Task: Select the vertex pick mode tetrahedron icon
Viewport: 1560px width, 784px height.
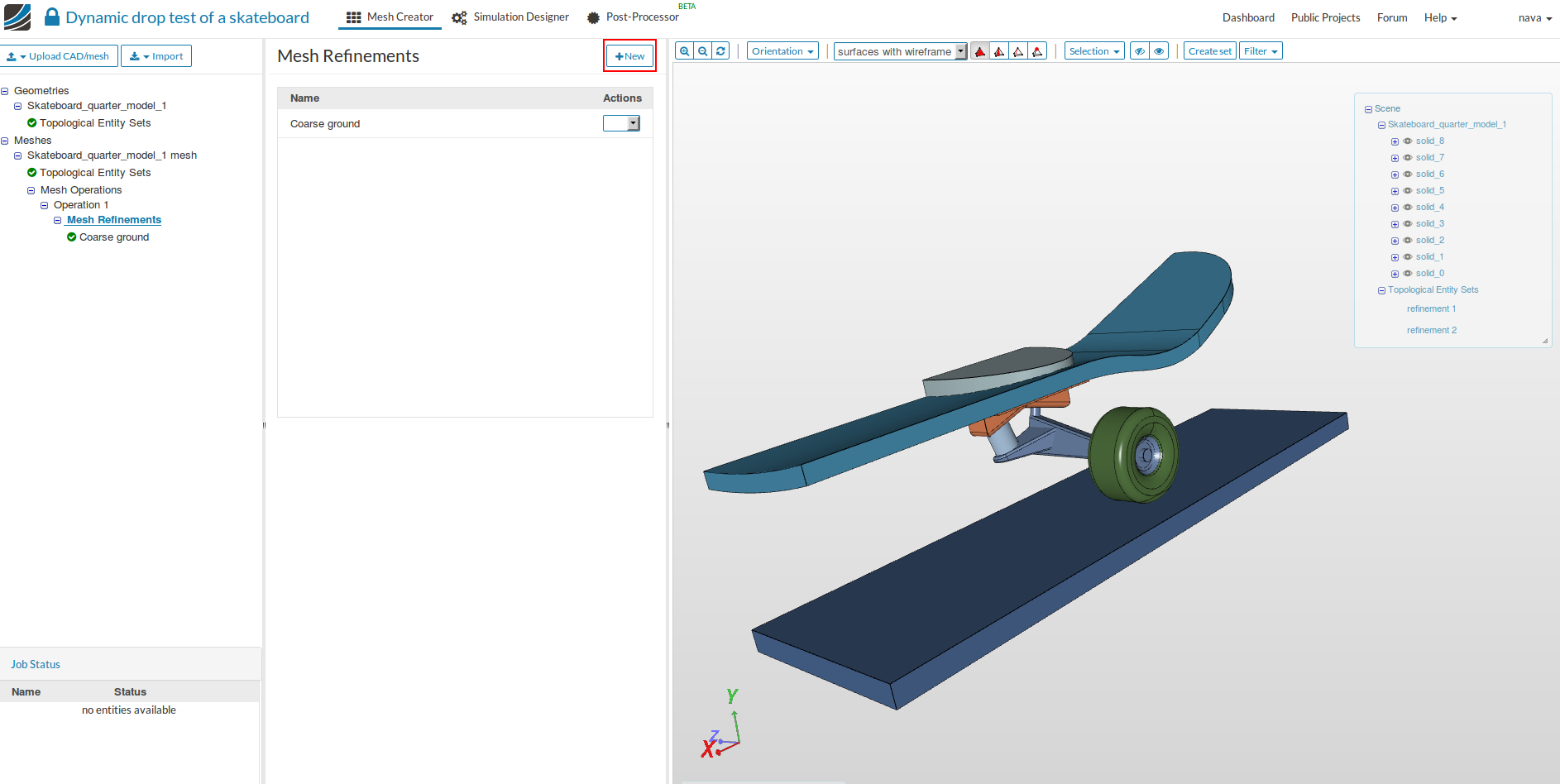Action: coord(1037,51)
